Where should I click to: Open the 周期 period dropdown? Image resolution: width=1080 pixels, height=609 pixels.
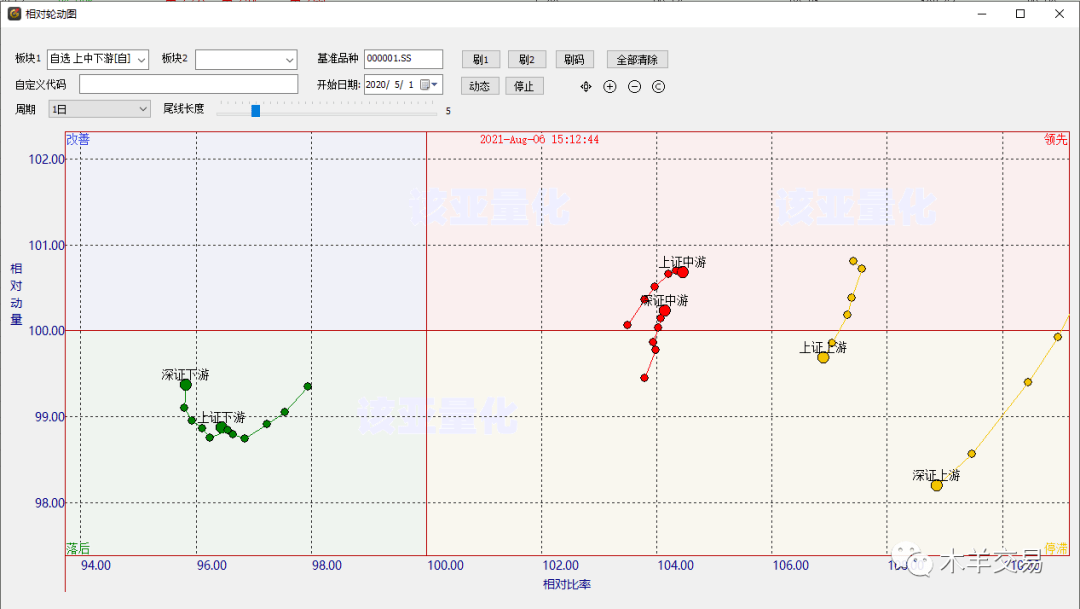coord(141,109)
